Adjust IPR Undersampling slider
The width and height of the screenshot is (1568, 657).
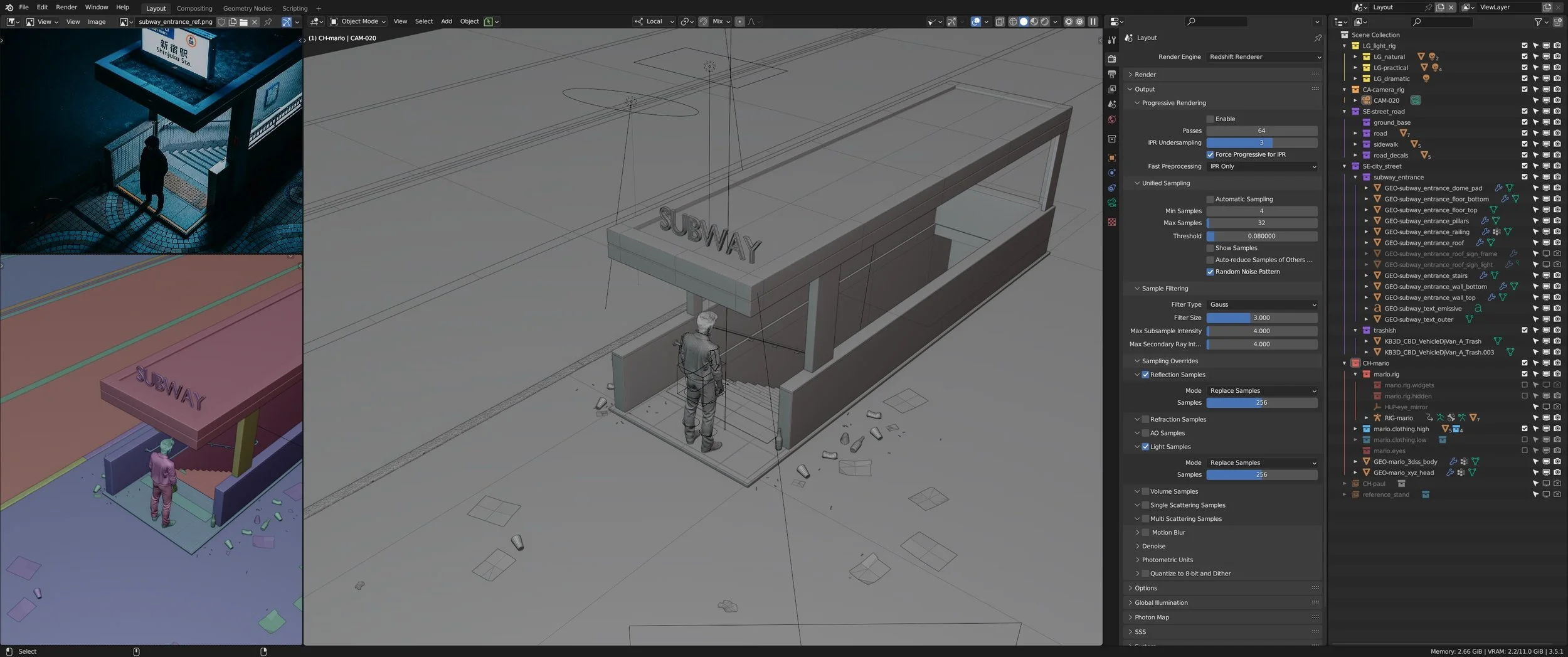1262,142
